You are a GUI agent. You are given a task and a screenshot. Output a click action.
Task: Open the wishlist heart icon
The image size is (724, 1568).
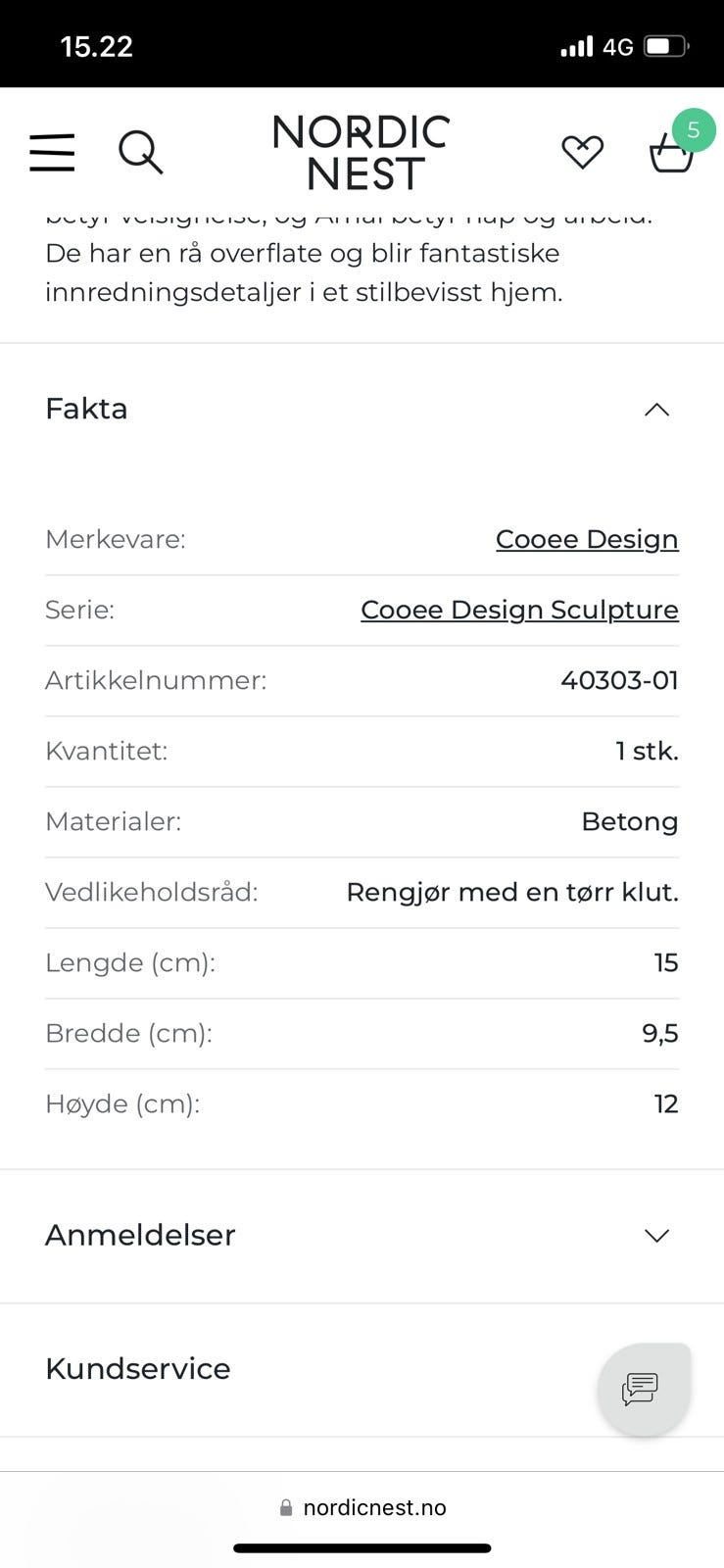[x=582, y=152]
